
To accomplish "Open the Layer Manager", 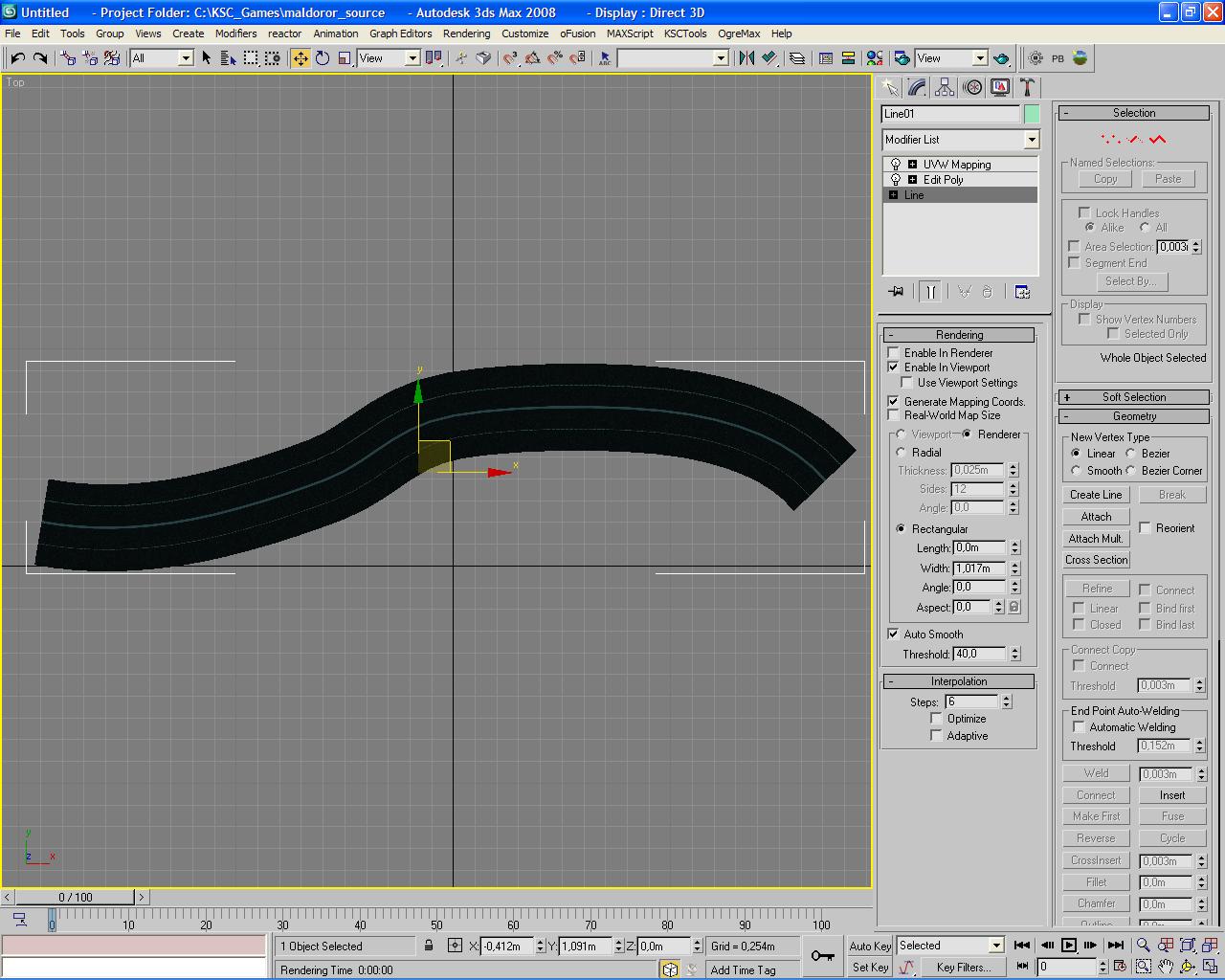I will pos(796,58).
